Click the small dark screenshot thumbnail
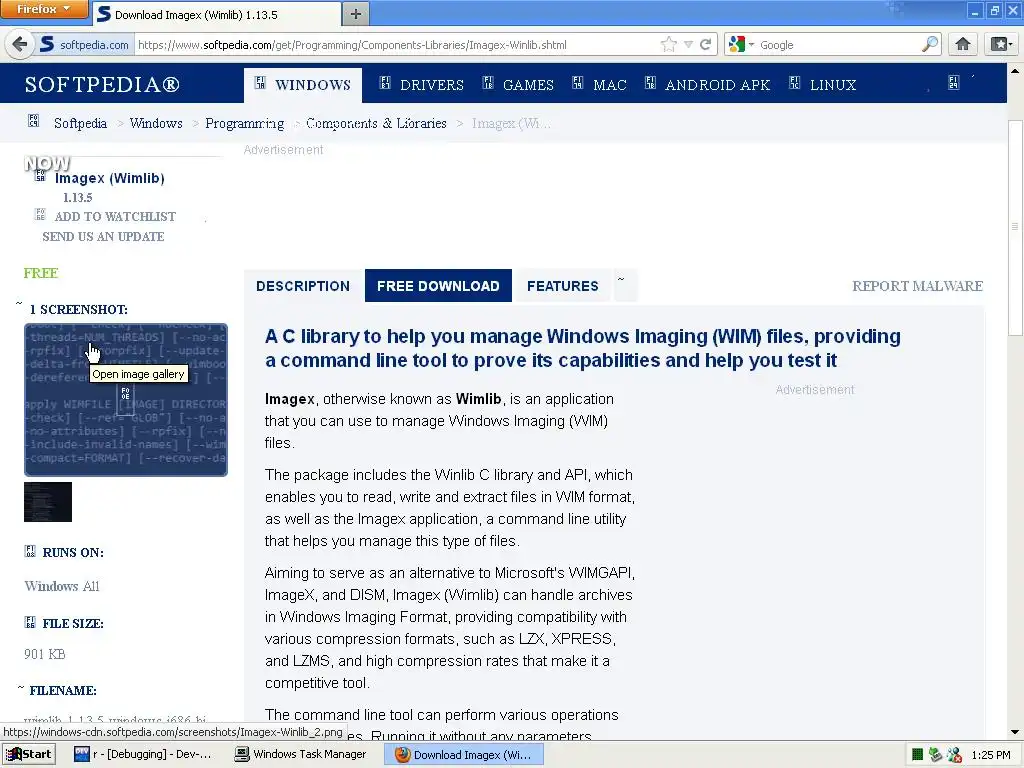 click(48, 502)
